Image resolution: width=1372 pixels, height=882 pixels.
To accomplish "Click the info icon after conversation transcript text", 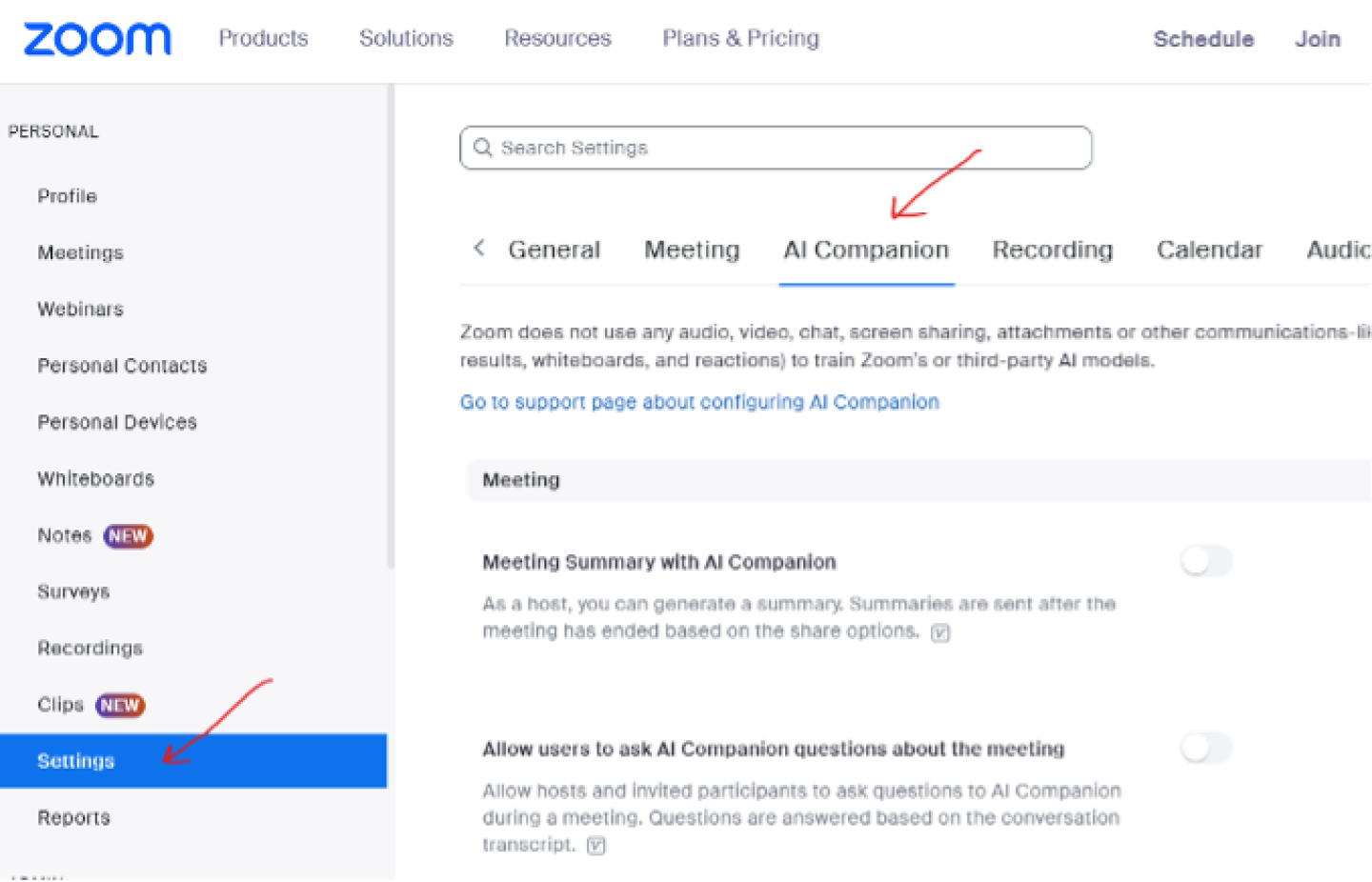I will click(596, 846).
